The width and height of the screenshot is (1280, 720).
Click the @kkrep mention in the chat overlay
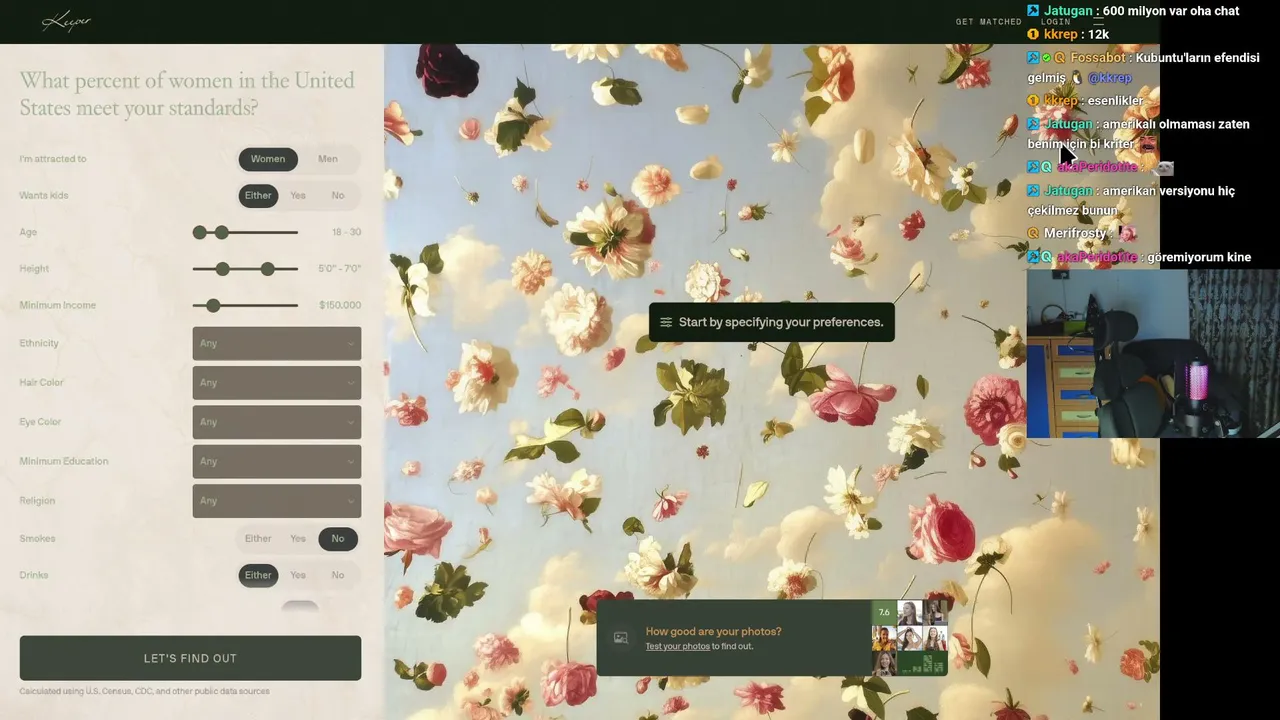(1110, 78)
